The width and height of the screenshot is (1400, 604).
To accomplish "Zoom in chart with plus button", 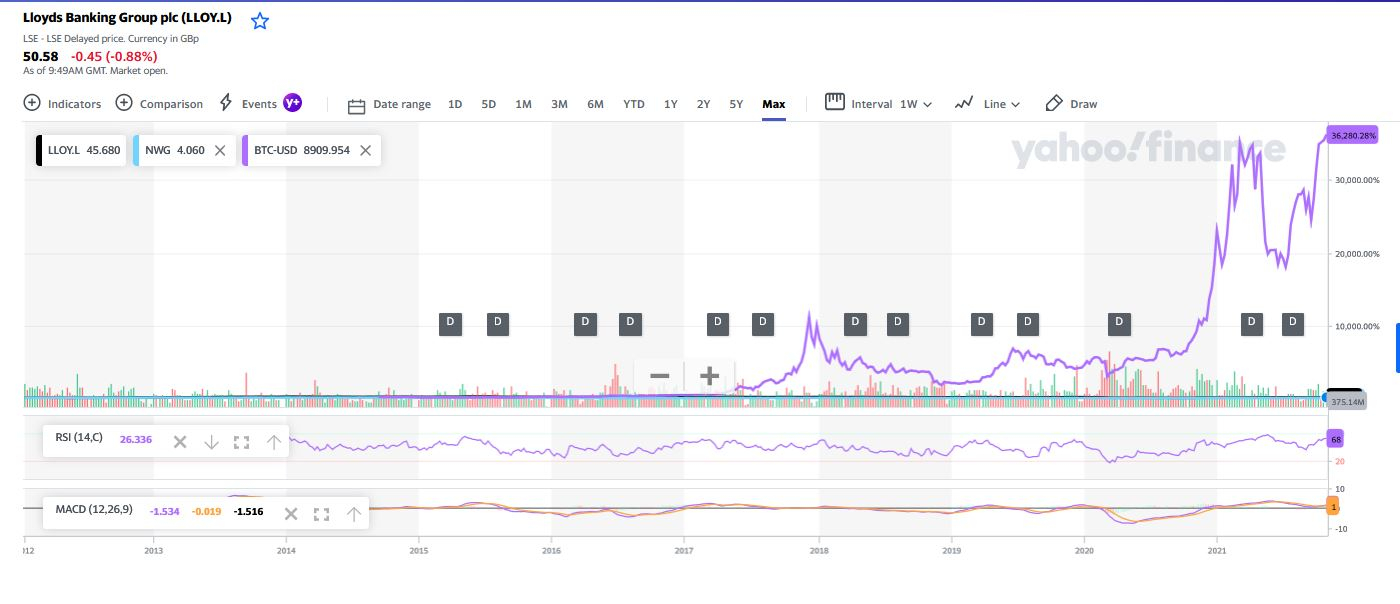I will [x=709, y=376].
